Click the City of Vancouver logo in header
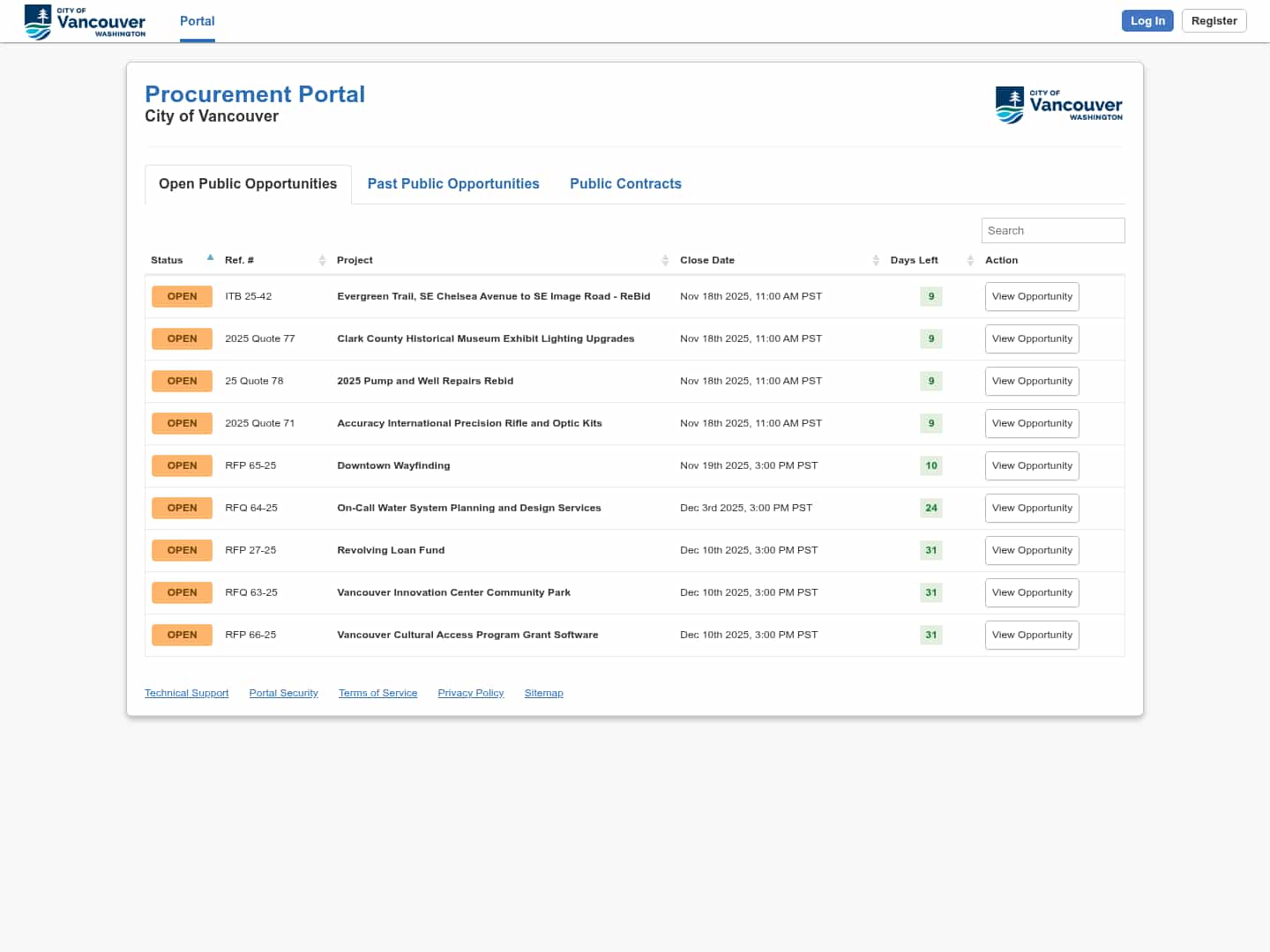This screenshot has height=952, width=1270. coord(85,21)
